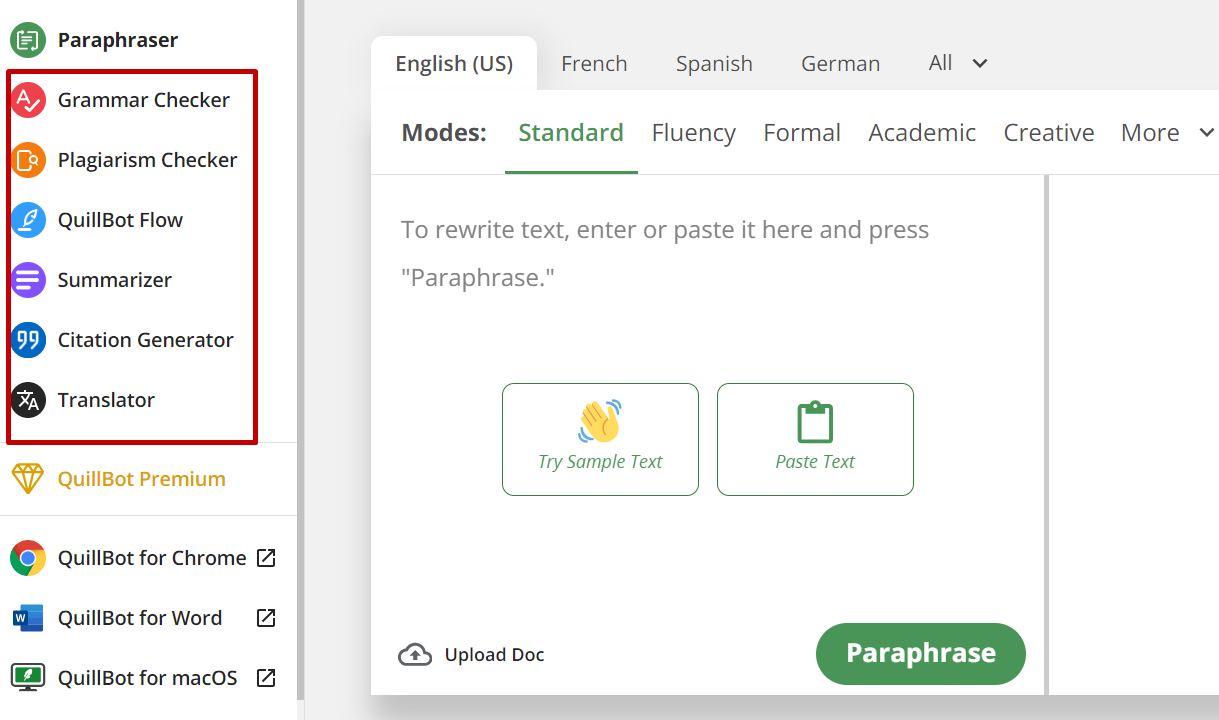This screenshot has width=1219, height=720.
Task: Open Citation Generator quote icon
Action: point(28,340)
